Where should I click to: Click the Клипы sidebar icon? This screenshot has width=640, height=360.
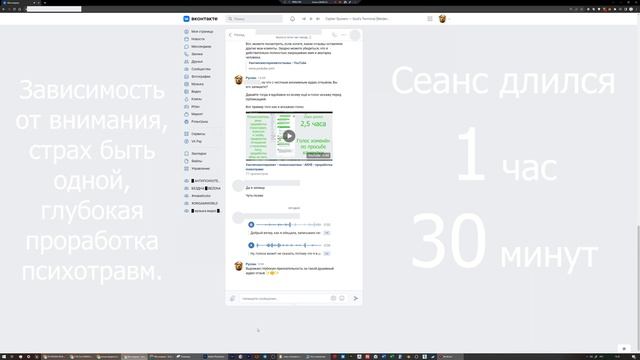tap(187, 99)
